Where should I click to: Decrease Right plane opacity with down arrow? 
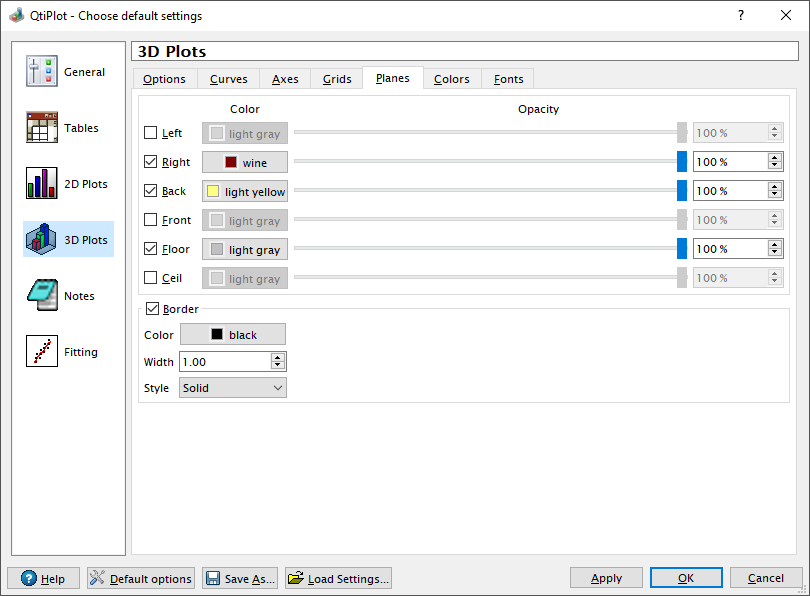774,166
